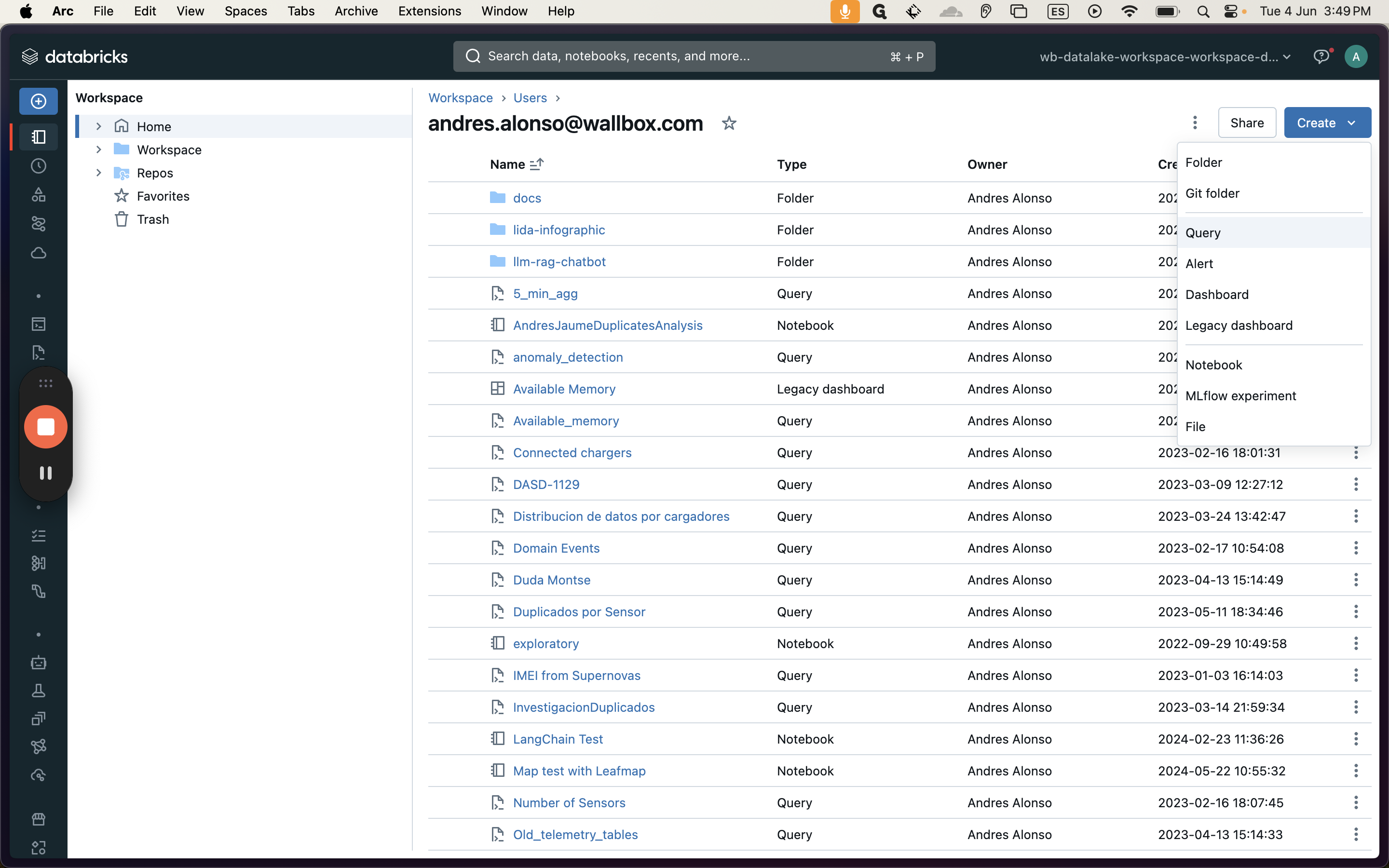Open the Recents clock icon
The width and height of the screenshot is (1389, 868).
click(x=39, y=166)
